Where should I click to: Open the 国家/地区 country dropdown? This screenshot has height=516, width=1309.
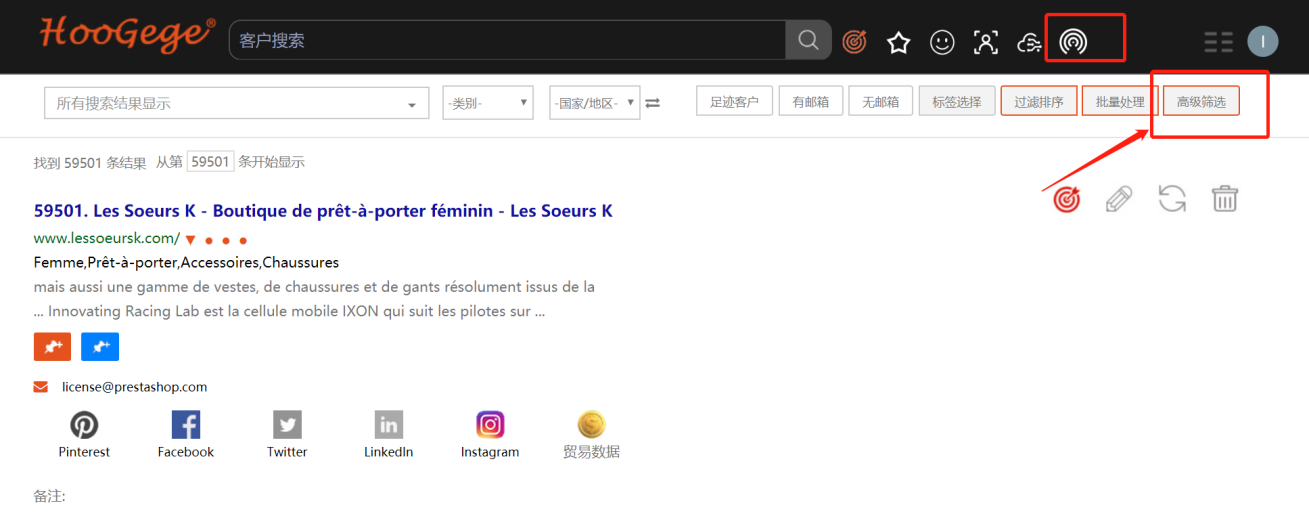coord(594,103)
